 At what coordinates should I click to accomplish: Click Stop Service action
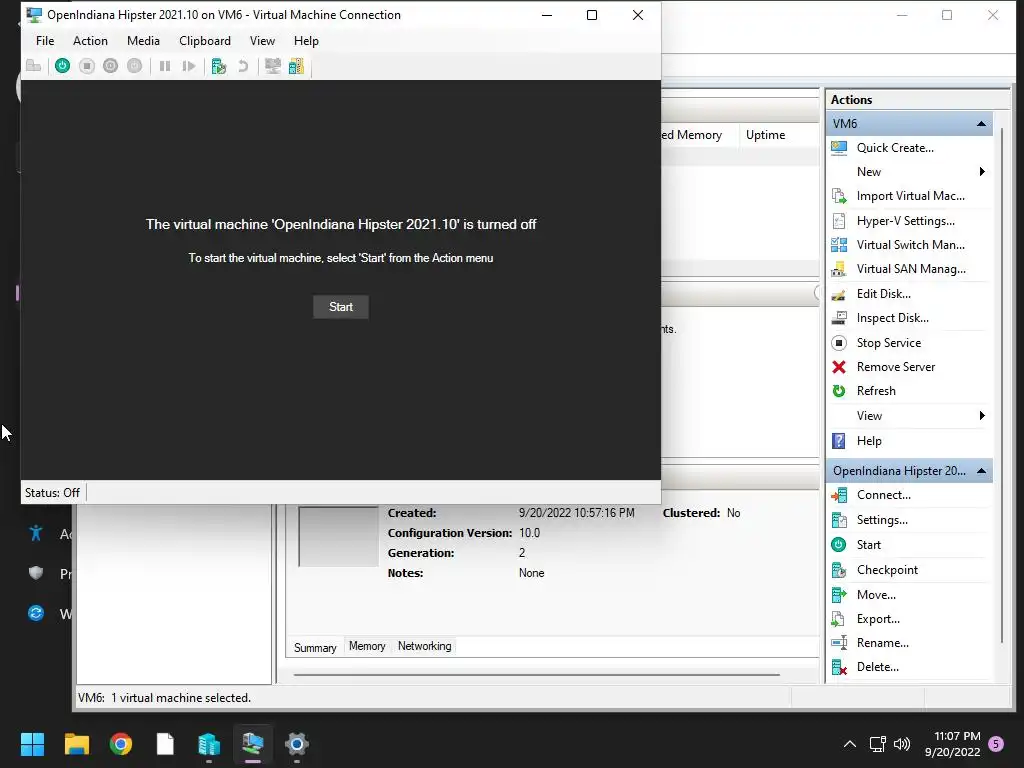pyautogui.click(x=888, y=343)
